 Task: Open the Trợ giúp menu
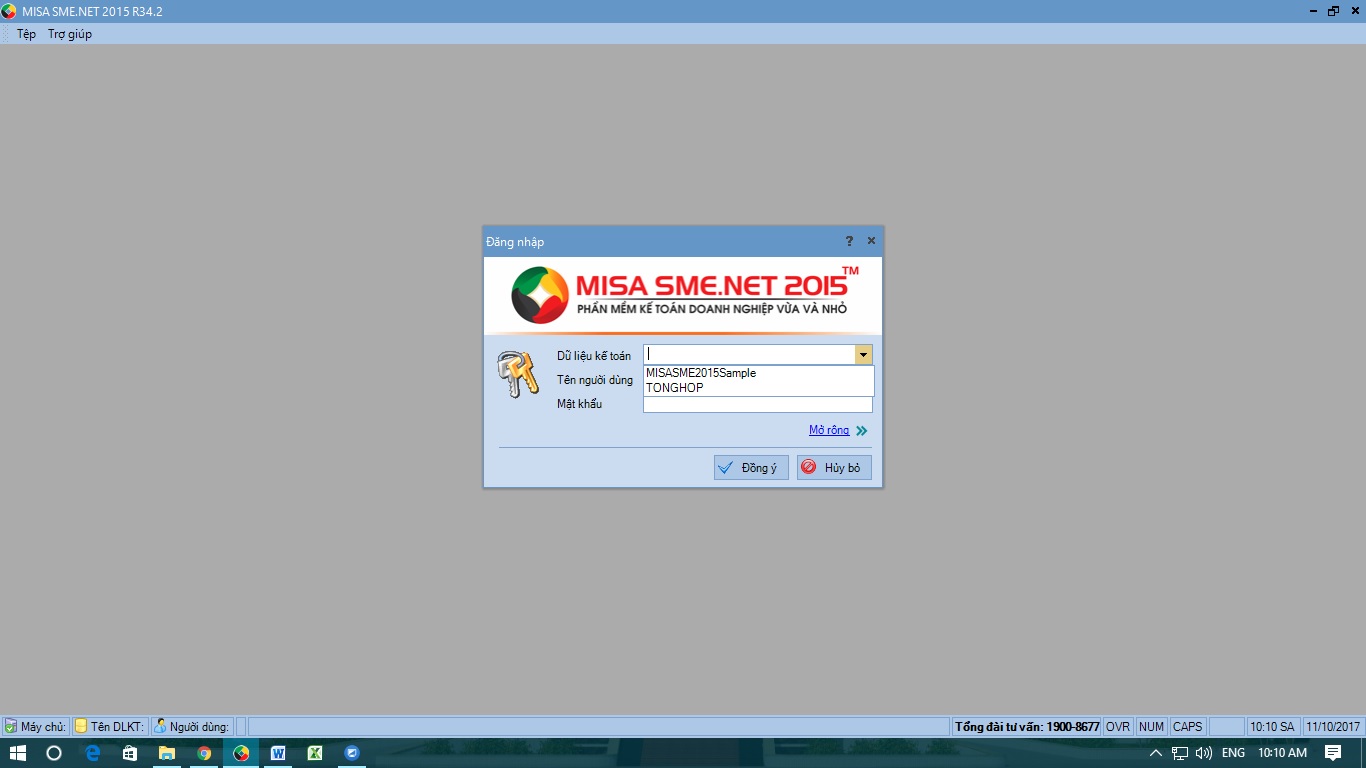[x=70, y=34]
